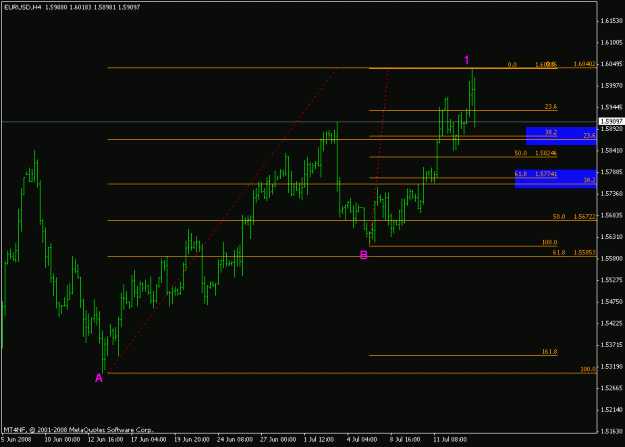Click the '1 Jul 12:00' time axis label
Viewport: 625px width, 447px height.
click(318, 439)
